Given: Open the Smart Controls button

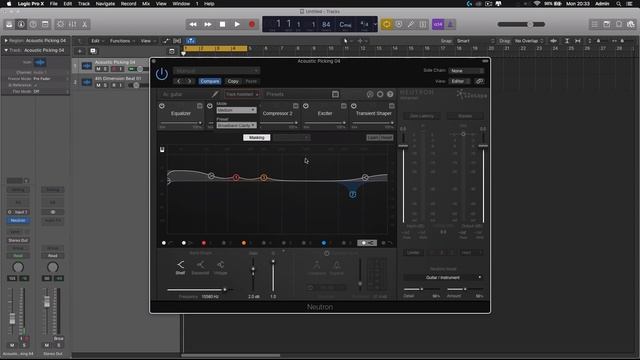Looking at the screenshot, I should (x=60, y=24).
